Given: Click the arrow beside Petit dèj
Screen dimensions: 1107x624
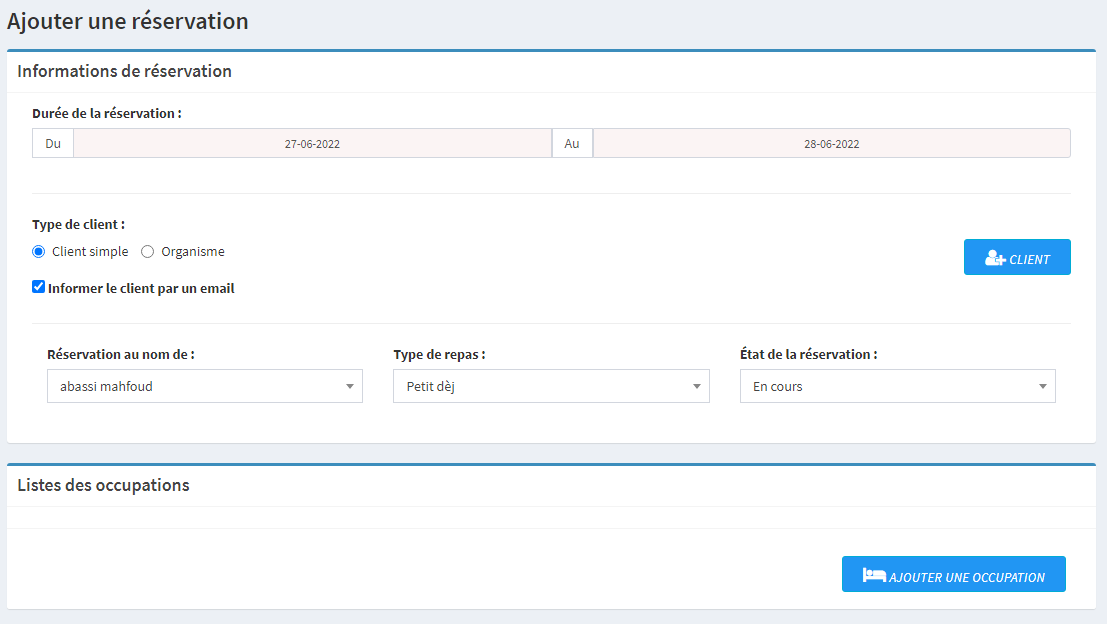Looking at the screenshot, I should pyautogui.click(x=696, y=387).
